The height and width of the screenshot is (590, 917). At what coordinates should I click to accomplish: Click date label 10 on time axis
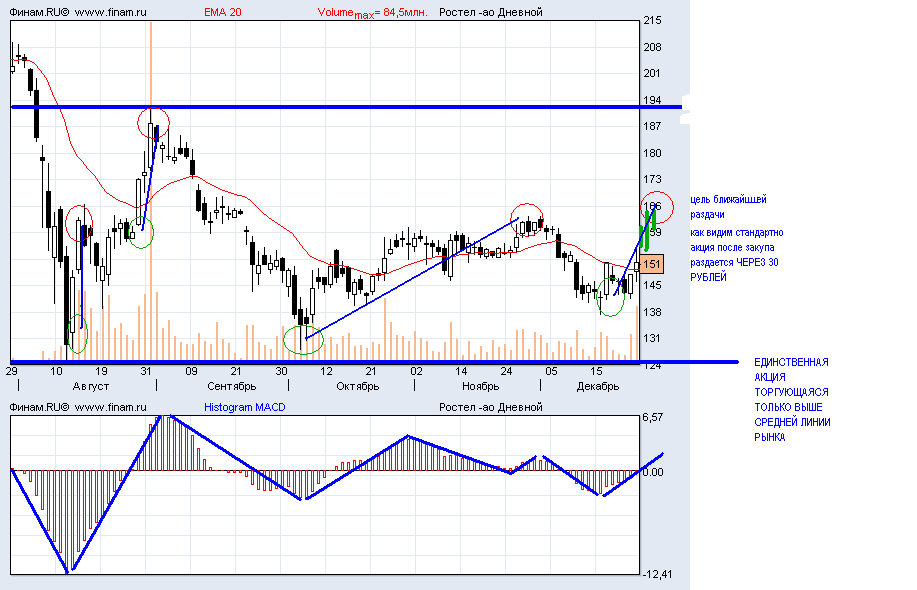pyautogui.click(x=56, y=371)
